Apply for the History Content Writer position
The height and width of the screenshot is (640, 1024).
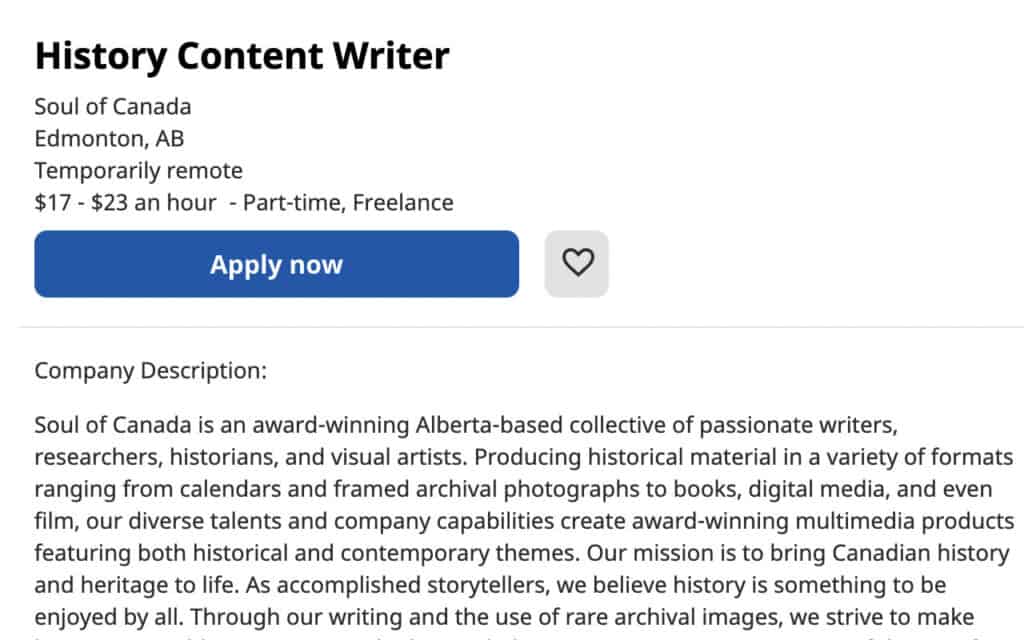coord(276,263)
